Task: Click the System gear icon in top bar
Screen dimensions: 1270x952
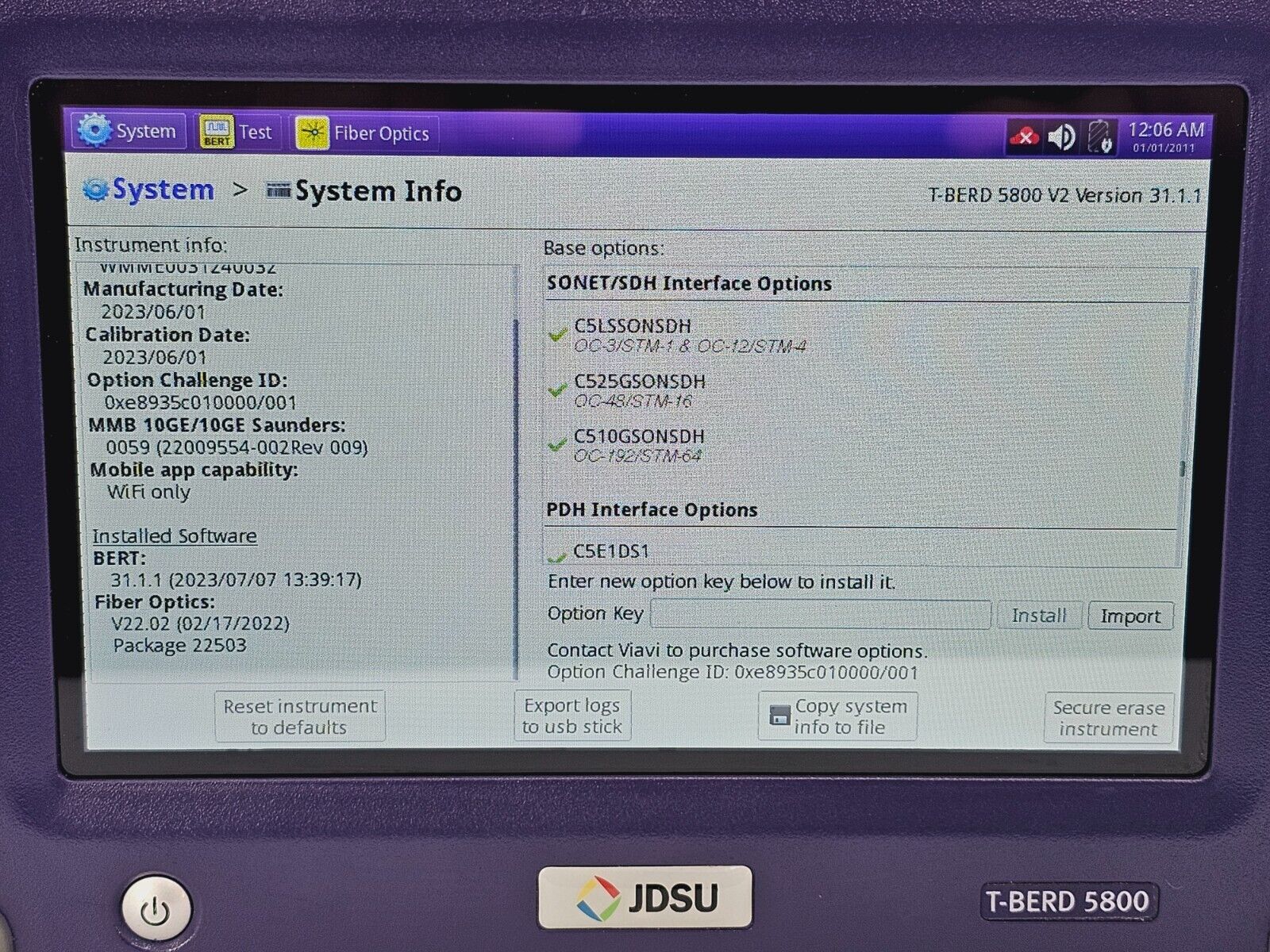Action: coord(95,131)
